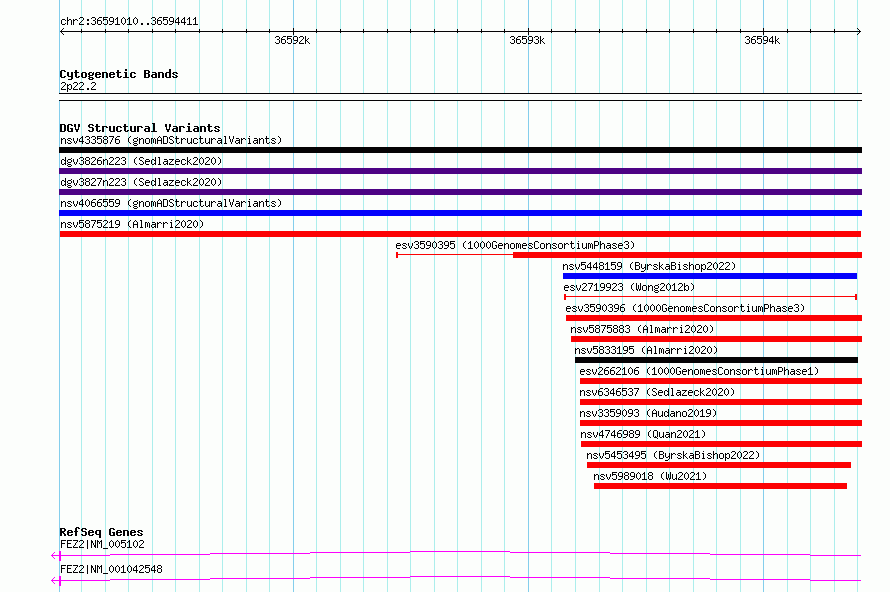Click the nsv5875219 red variant bar
Viewport: 890px width, 592px height.
click(x=460, y=234)
